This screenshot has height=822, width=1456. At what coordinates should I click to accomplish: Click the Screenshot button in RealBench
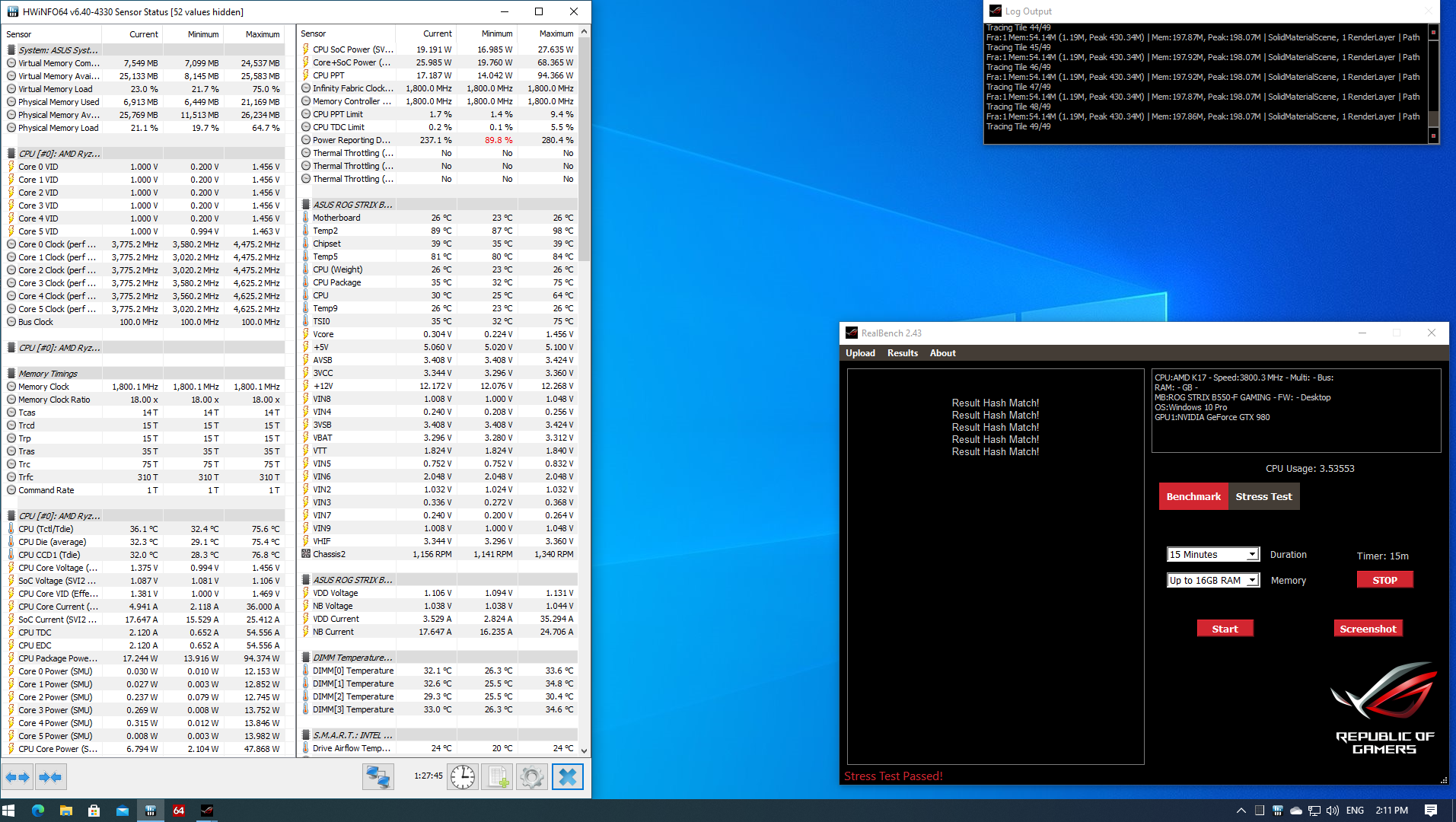(1368, 629)
